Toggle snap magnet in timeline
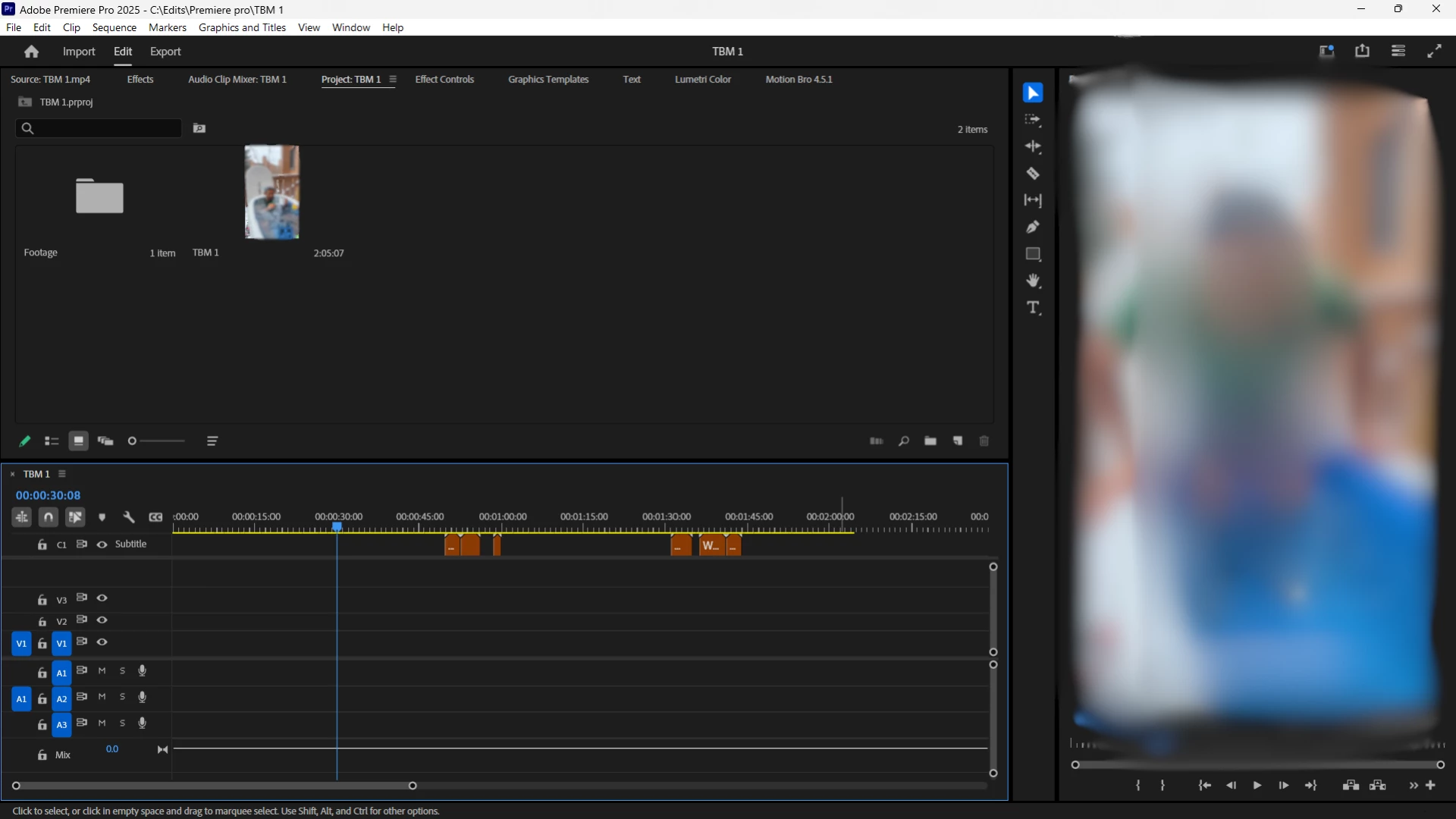This screenshot has width=1456, height=819. [x=49, y=517]
